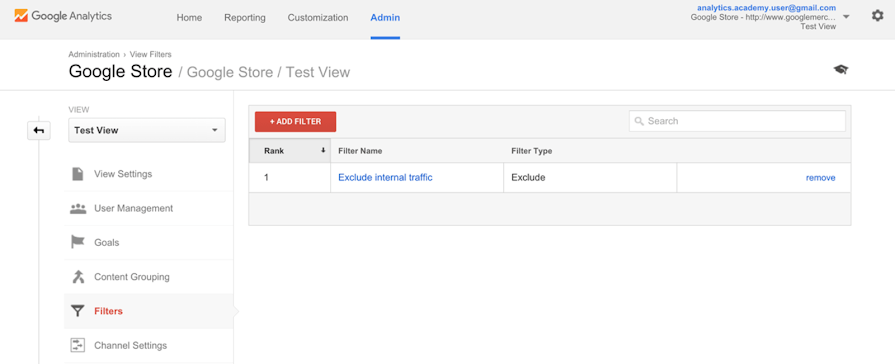The width and height of the screenshot is (895, 364).
Task: Click the User Management people icon
Action: [x=78, y=208]
